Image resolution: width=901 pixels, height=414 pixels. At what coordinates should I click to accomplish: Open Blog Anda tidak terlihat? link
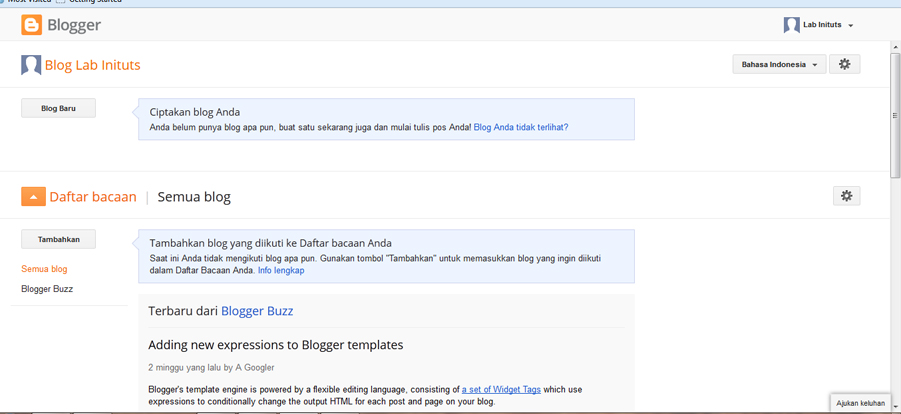521,127
